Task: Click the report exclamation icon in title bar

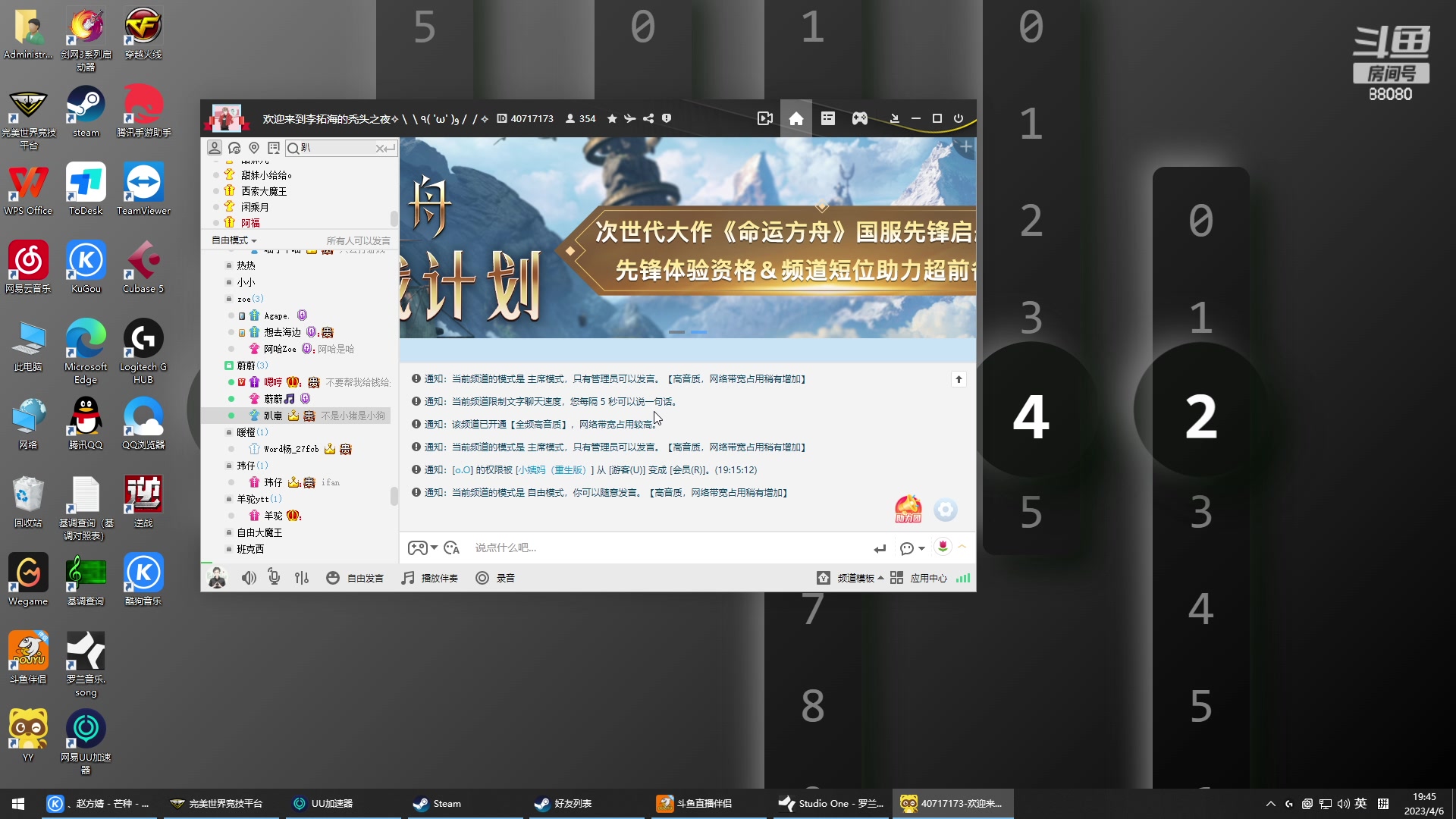Action: pyautogui.click(x=667, y=118)
